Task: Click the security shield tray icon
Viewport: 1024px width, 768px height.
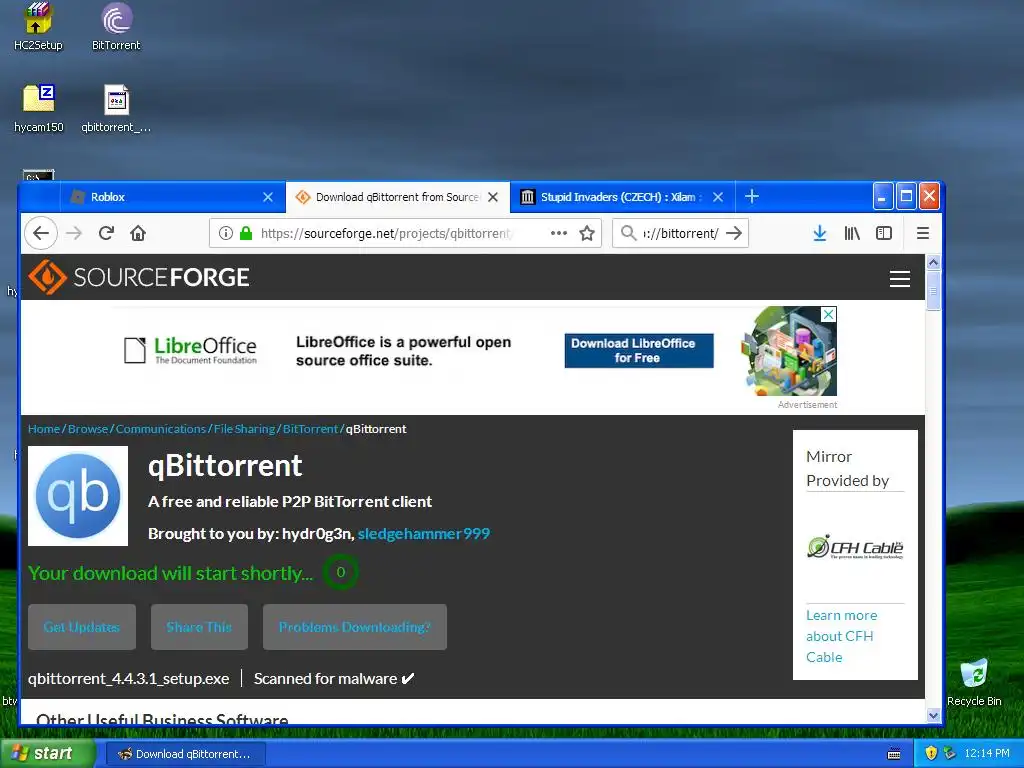Action: [x=931, y=753]
